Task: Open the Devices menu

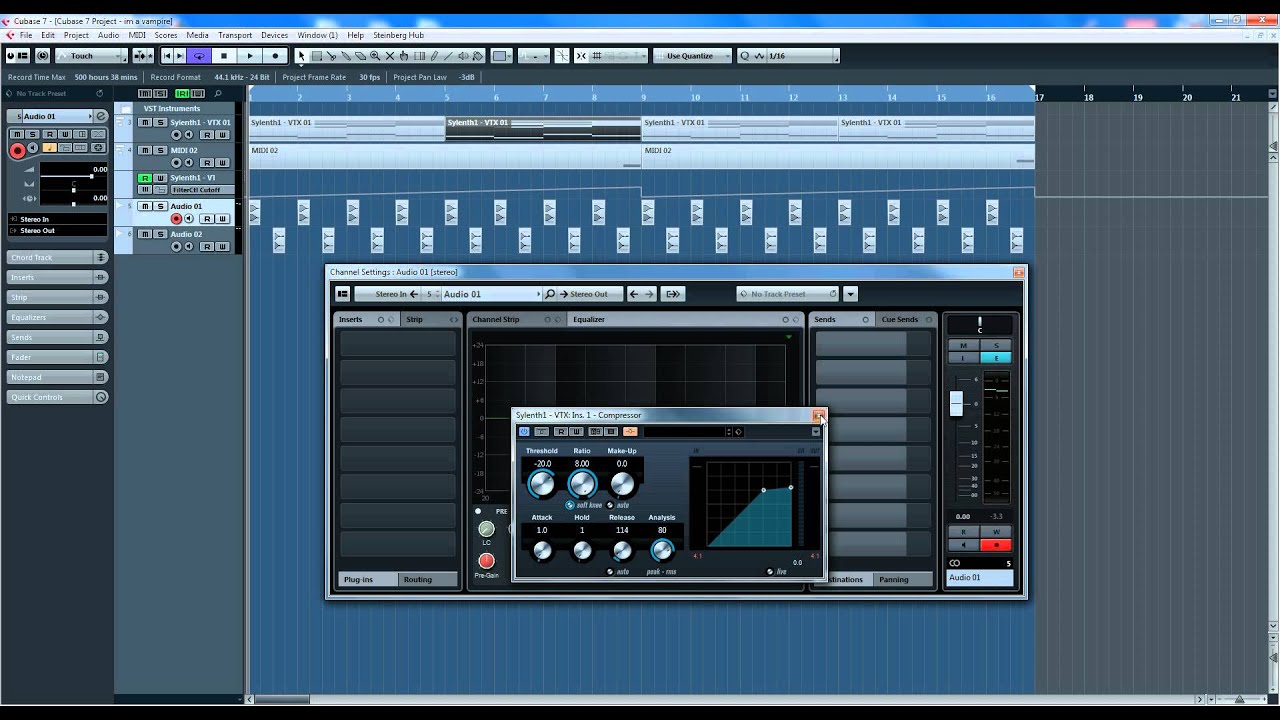Action: [274, 35]
